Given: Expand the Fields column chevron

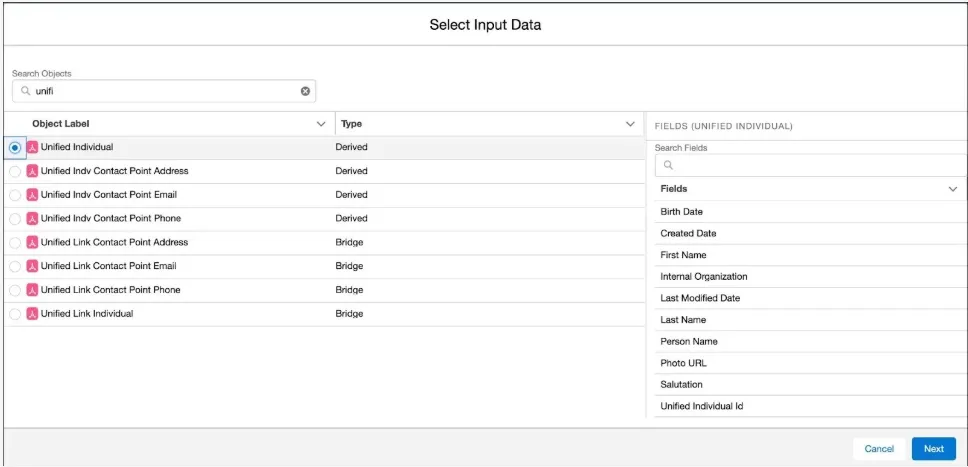Looking at the screenshot, I should [x=952, y=188].
